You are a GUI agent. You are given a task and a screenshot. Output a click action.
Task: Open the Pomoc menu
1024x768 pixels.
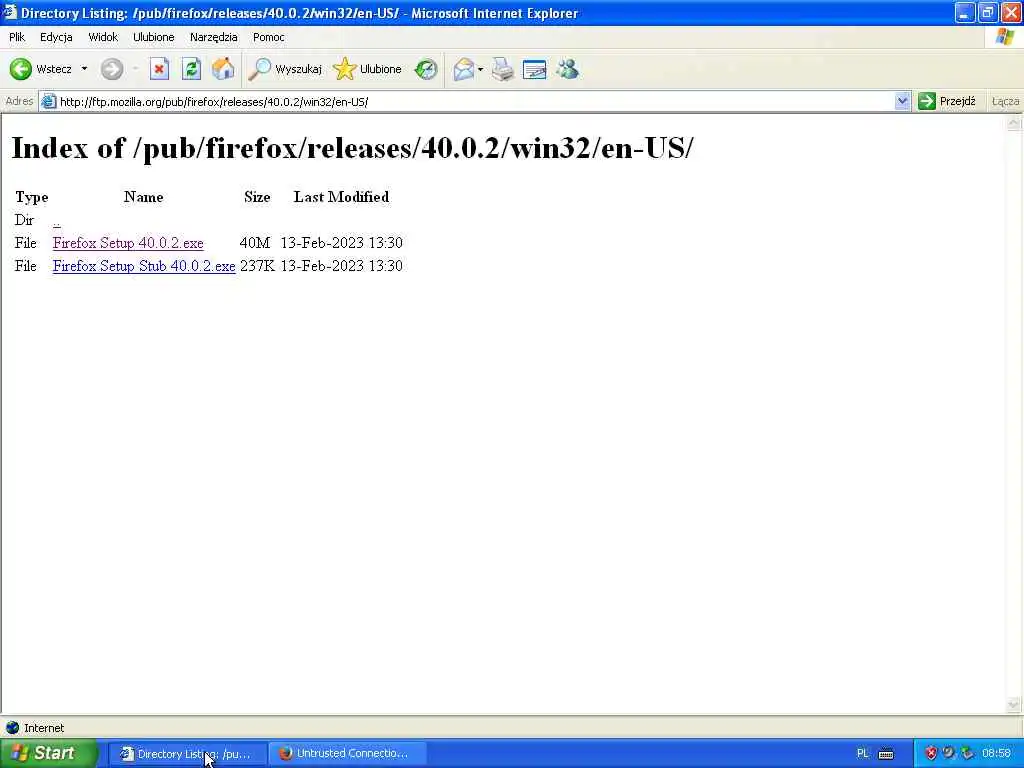268,37
